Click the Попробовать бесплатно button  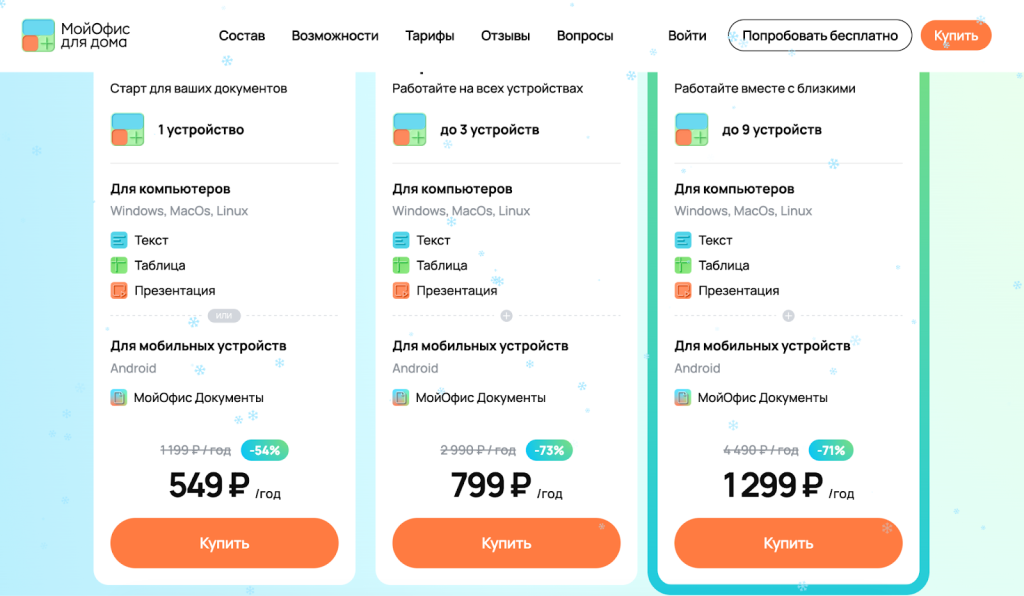click(x=819, y=35)
